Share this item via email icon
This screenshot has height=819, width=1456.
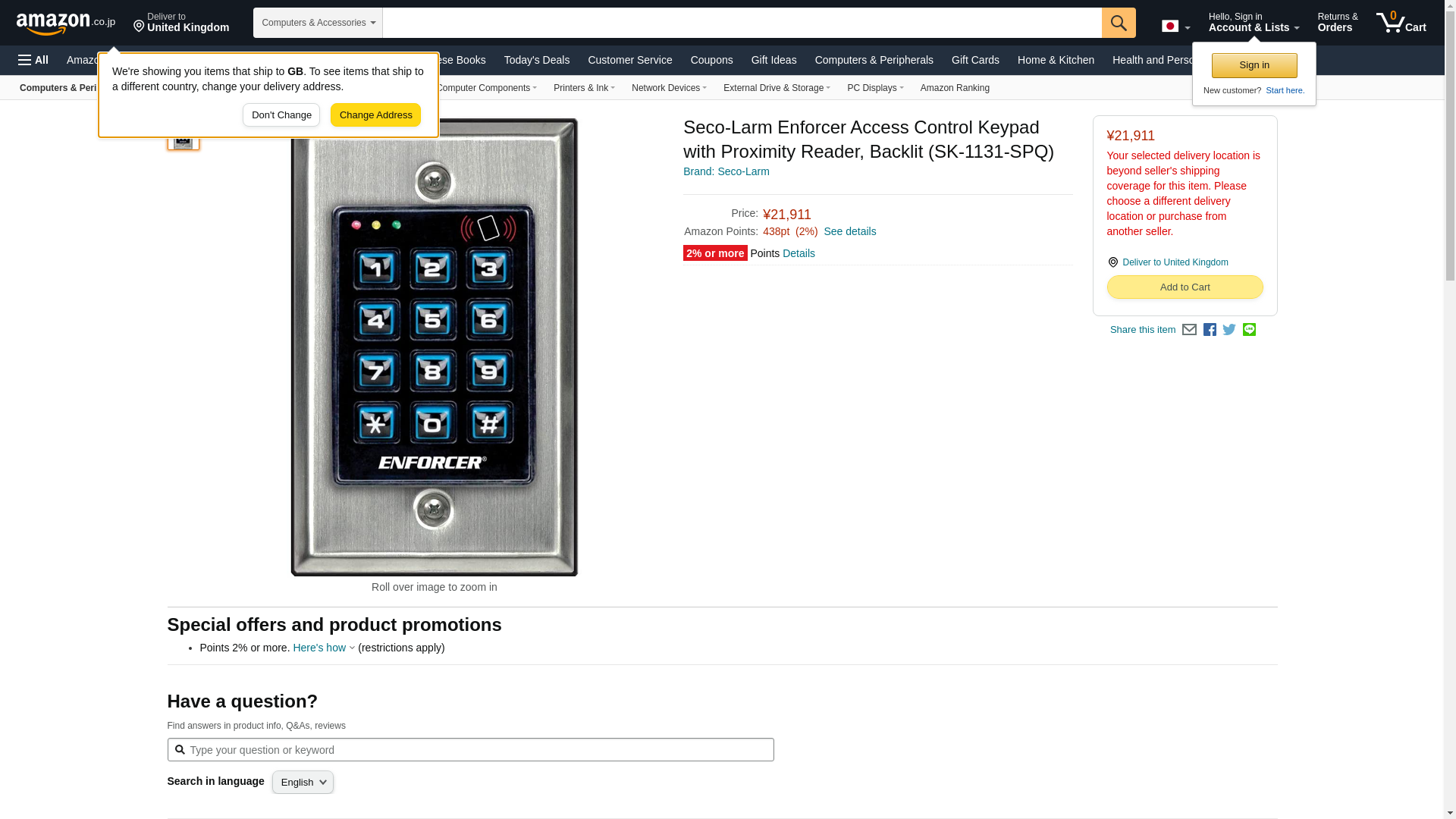(x=1189, y=330)
